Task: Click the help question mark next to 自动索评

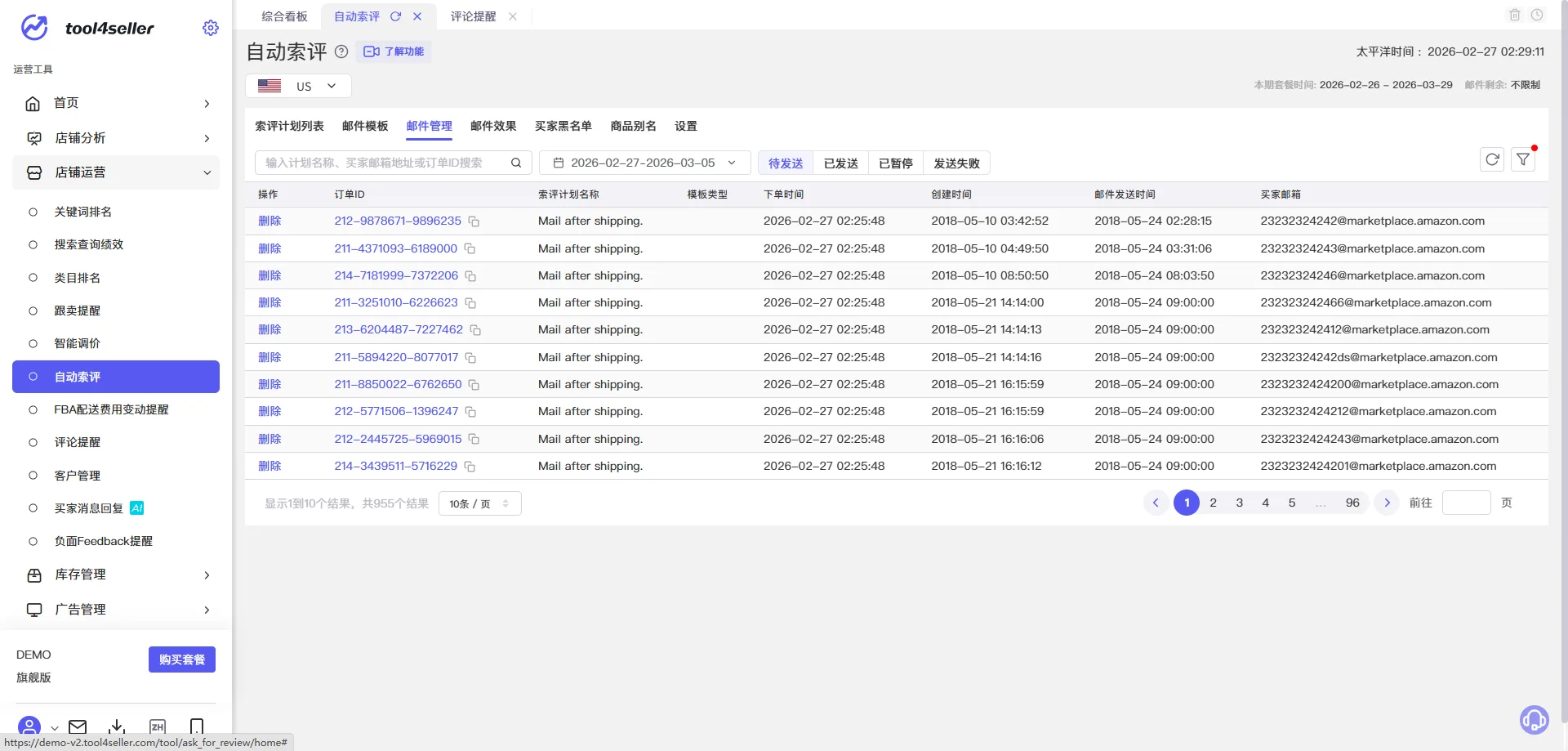Action: coord(341,51)
